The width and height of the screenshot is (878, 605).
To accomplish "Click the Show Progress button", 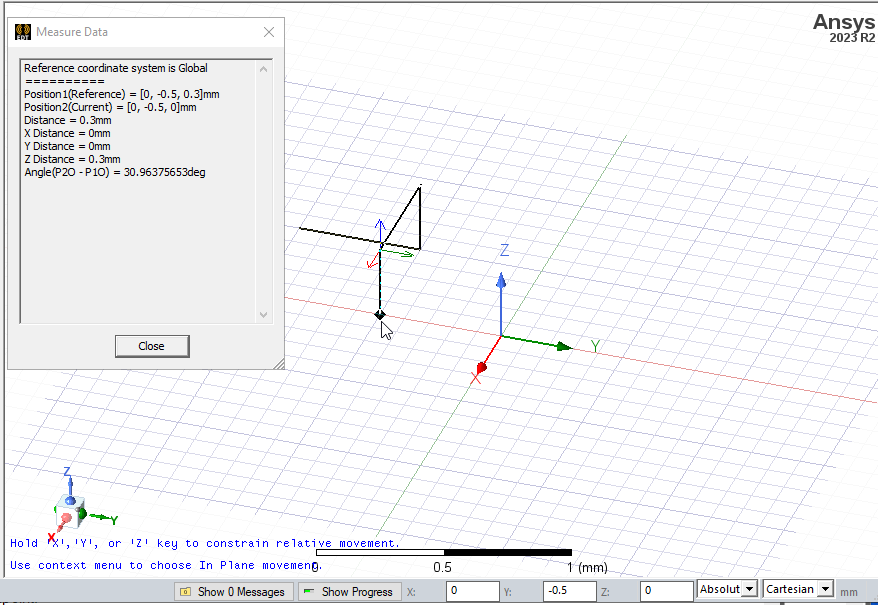I will (x=349, y=591).
